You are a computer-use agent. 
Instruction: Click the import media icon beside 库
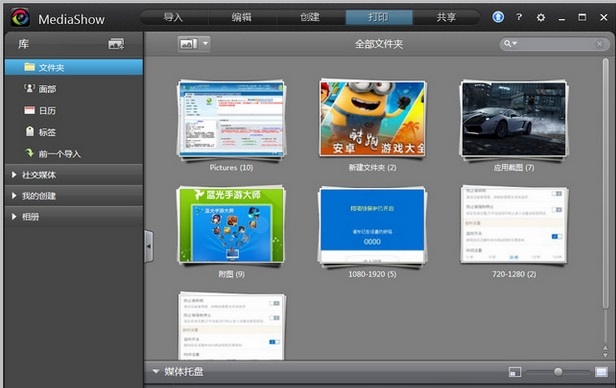[x=116, y=44]
